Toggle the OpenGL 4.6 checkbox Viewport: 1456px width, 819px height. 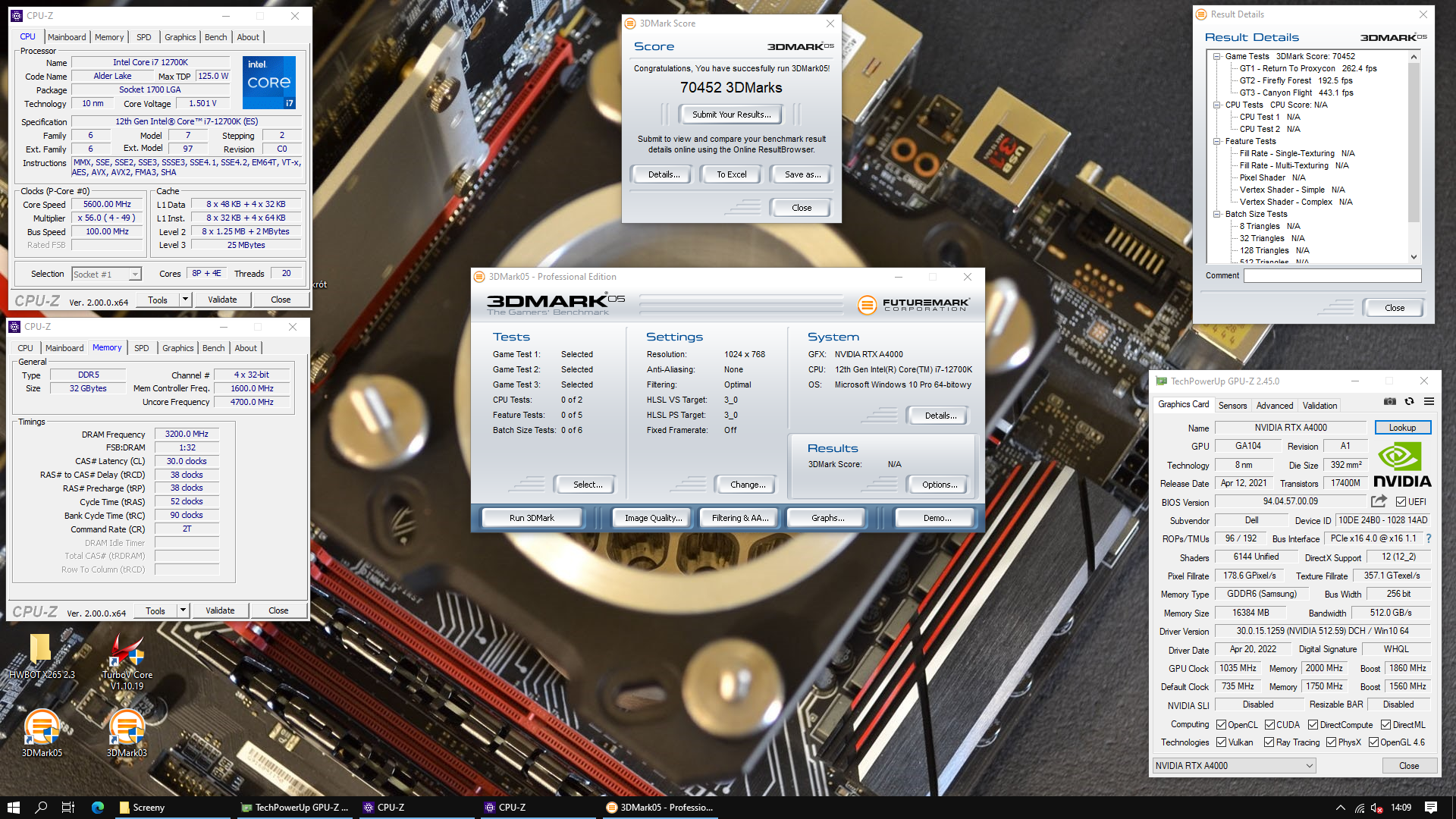[1373, 742]
